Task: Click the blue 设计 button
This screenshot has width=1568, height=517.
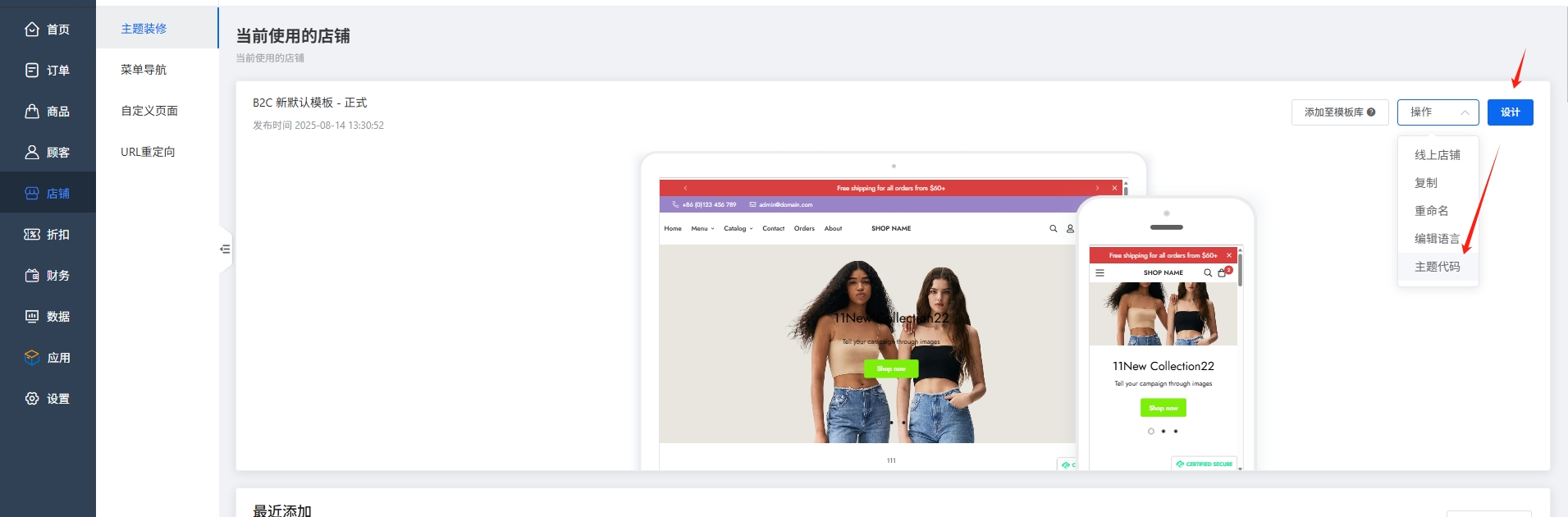Action: point(1510,112)
